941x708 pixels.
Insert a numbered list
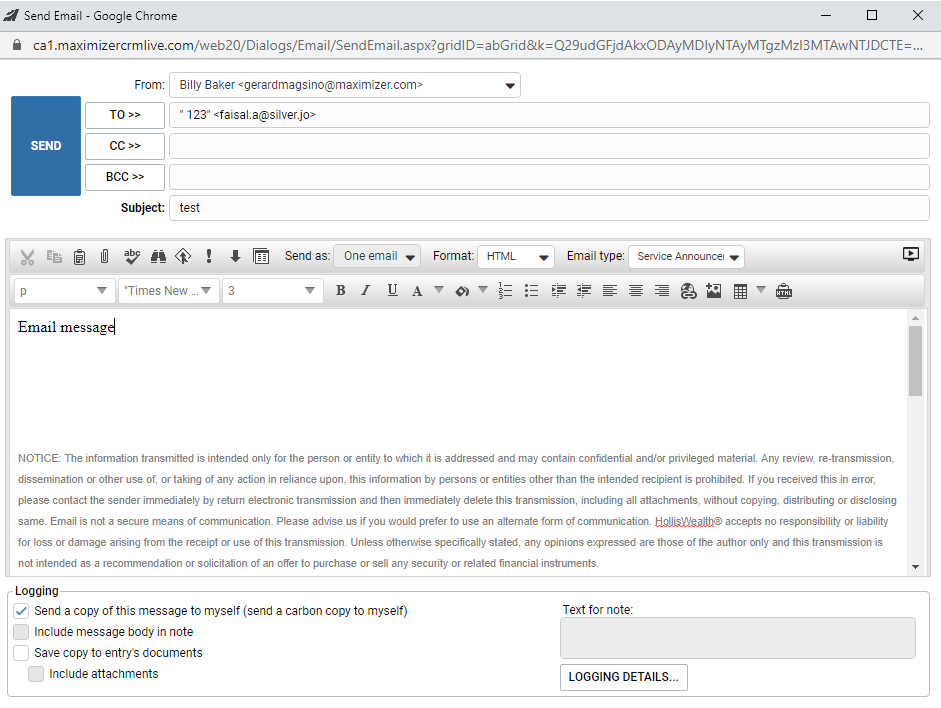pyautogui.click(x=505, y=291)
